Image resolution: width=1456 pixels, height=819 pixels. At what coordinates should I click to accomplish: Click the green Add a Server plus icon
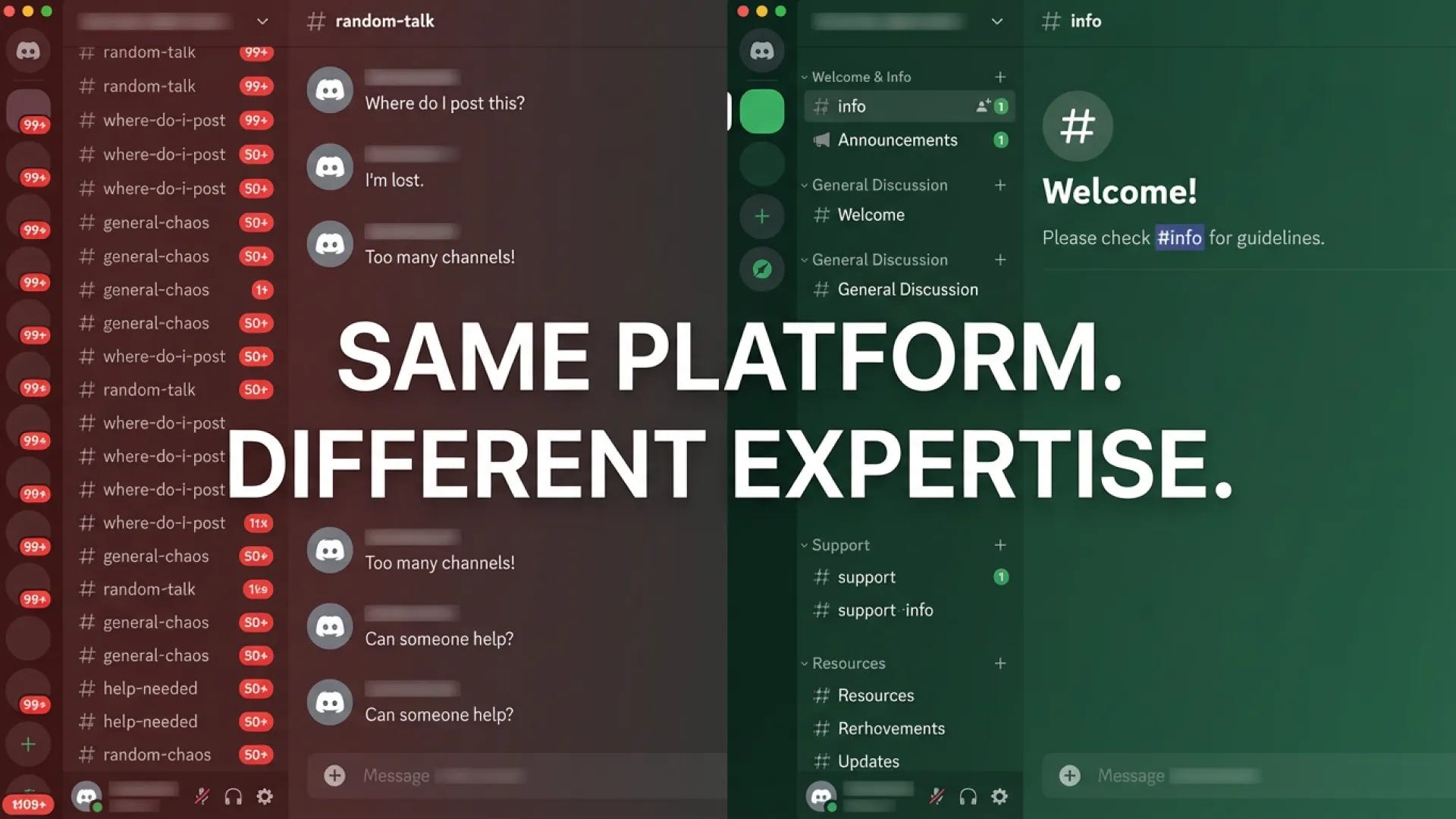click(x=761, y=217)
